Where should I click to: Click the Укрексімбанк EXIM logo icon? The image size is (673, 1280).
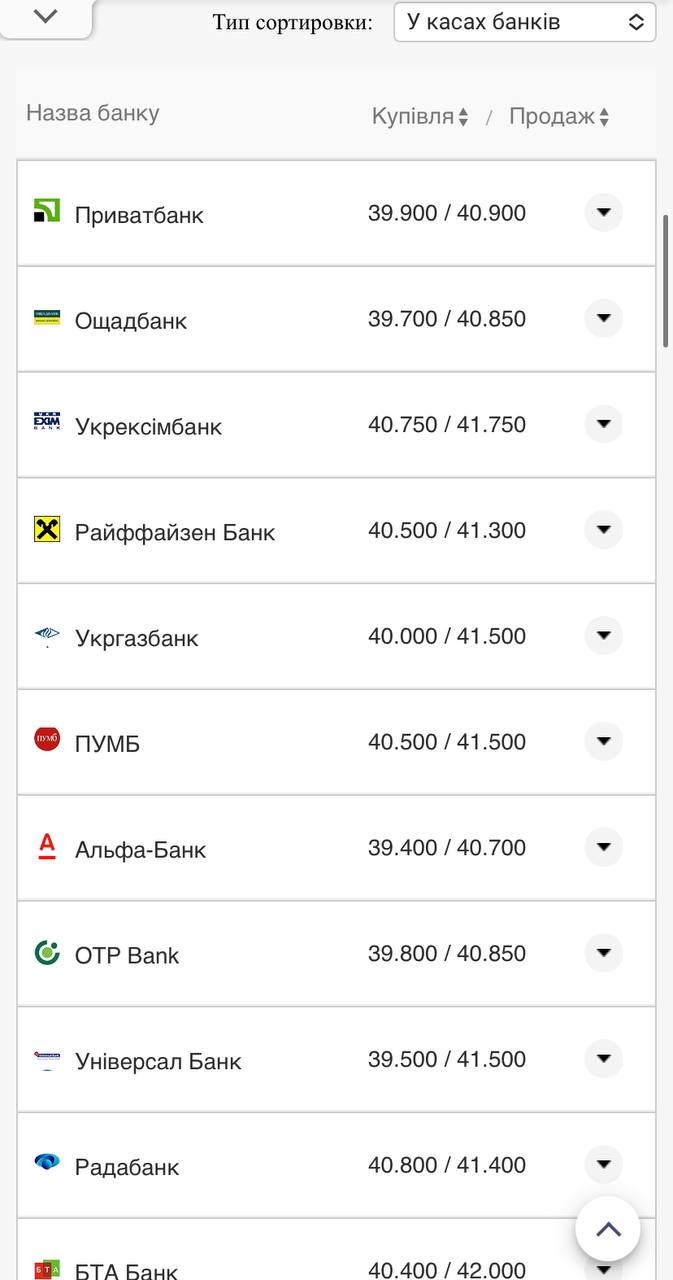click(47, 423)
